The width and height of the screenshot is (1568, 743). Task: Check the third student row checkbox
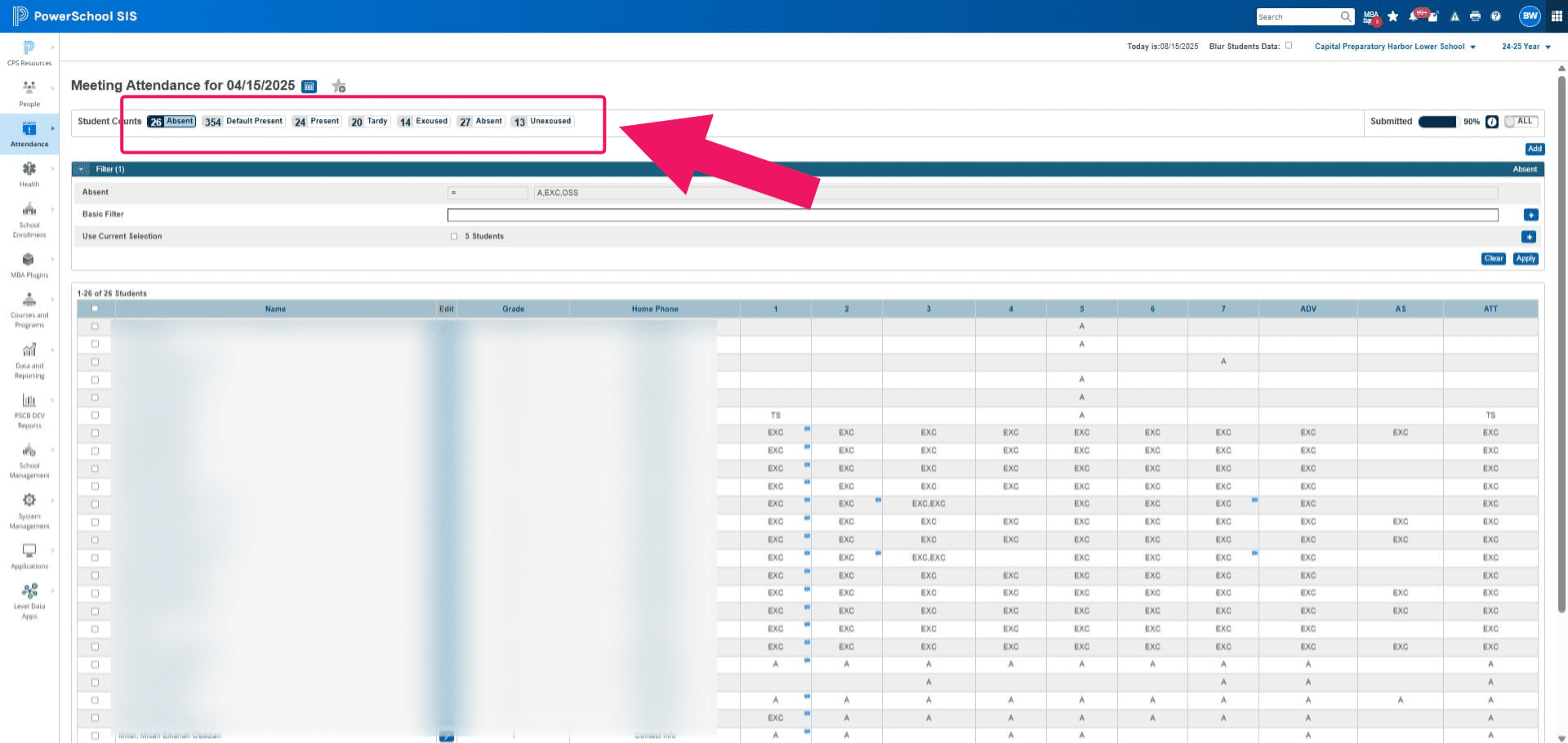[x=95, y=362]
